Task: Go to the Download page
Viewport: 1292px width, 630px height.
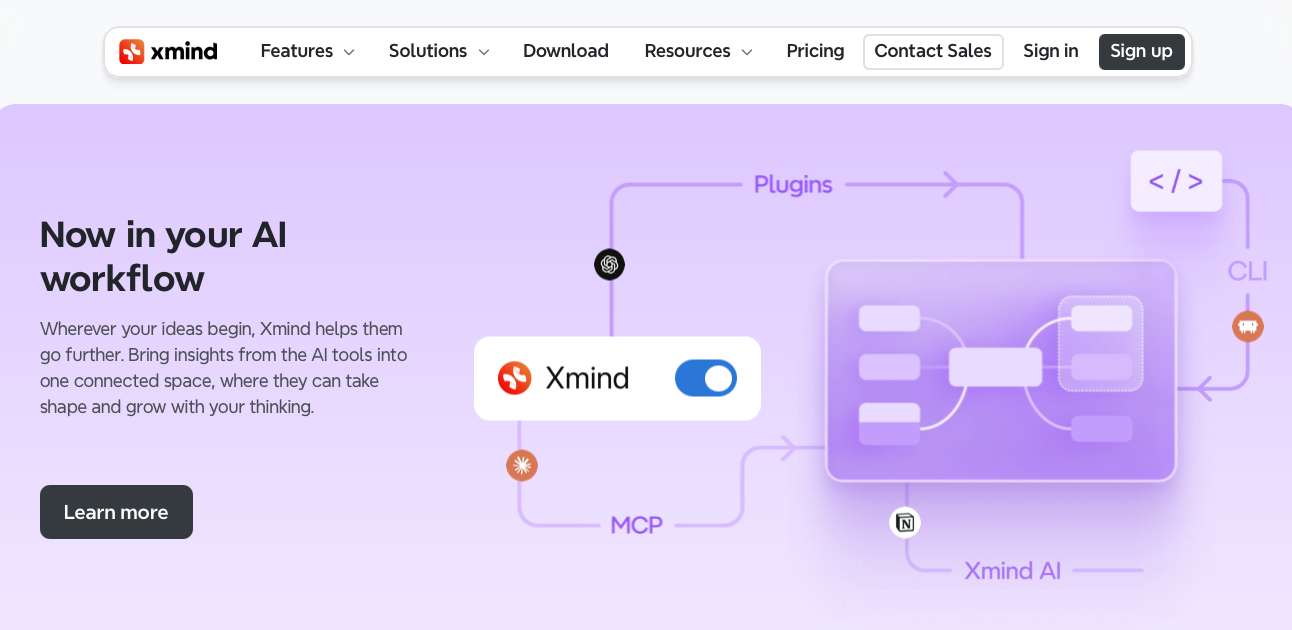Action: pos(566,51)
